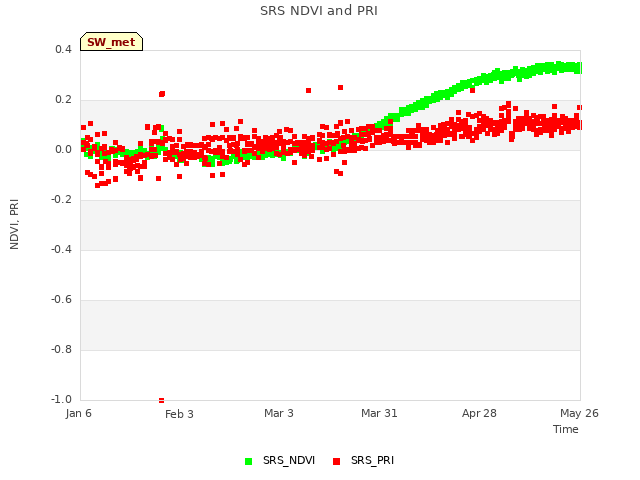Click the SW_met label box
Image resolution: width=640 pixels, height=480 pixels.
coord(111,42)
